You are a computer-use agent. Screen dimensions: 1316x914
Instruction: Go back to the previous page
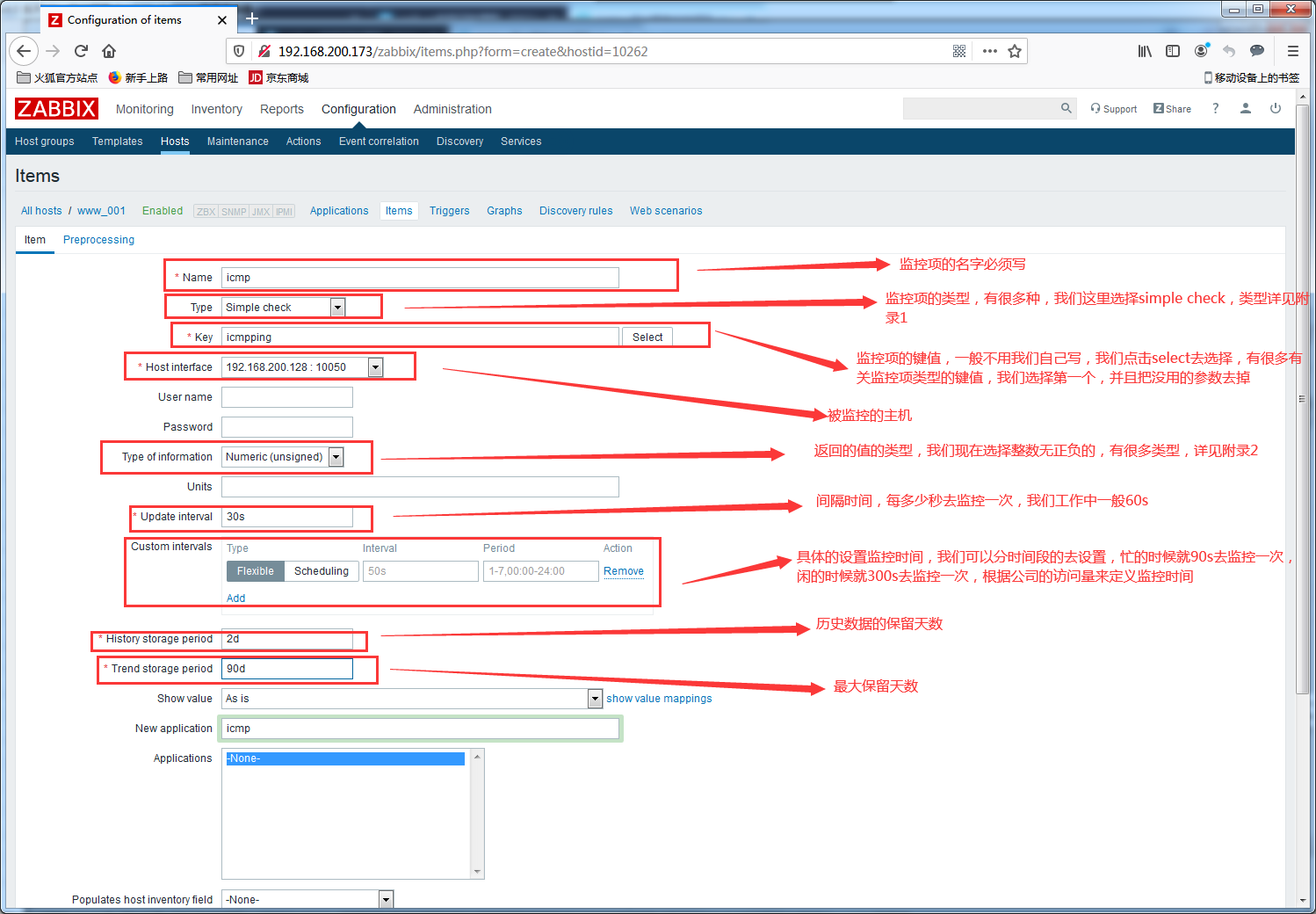click(24, 51)
